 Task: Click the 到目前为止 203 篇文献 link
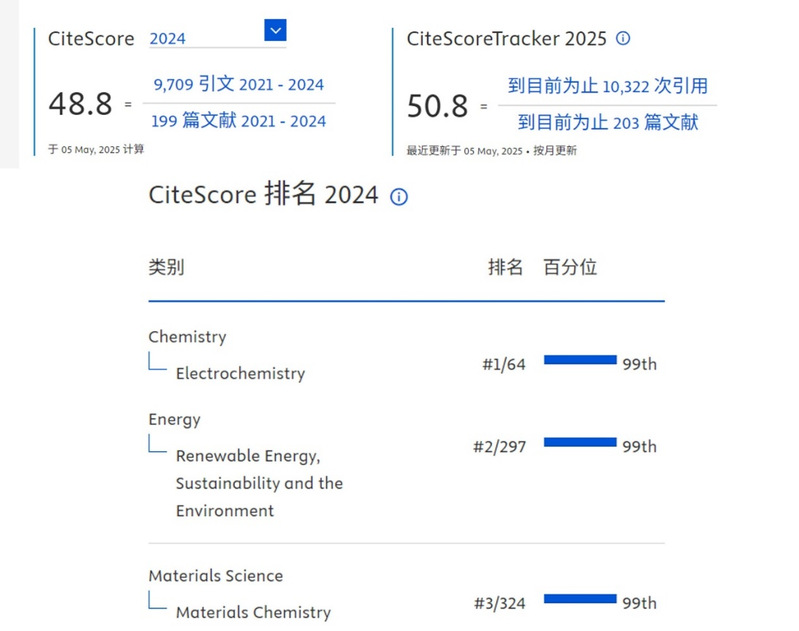pos(607,122)
